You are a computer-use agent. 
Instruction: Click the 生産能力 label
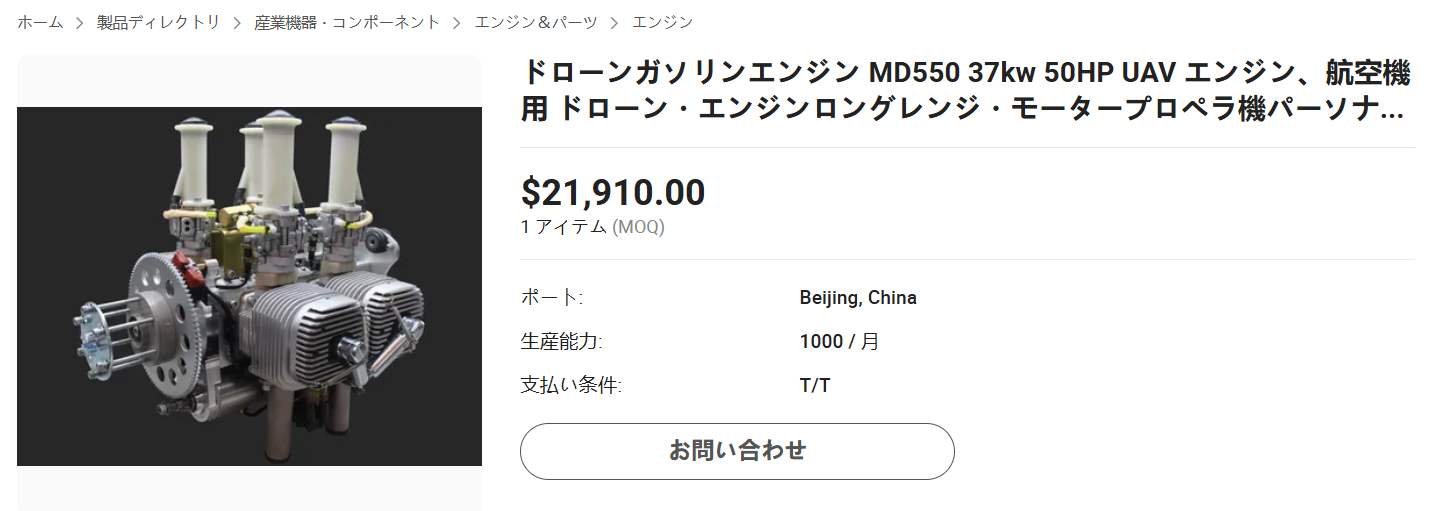(x=561, y=342)
